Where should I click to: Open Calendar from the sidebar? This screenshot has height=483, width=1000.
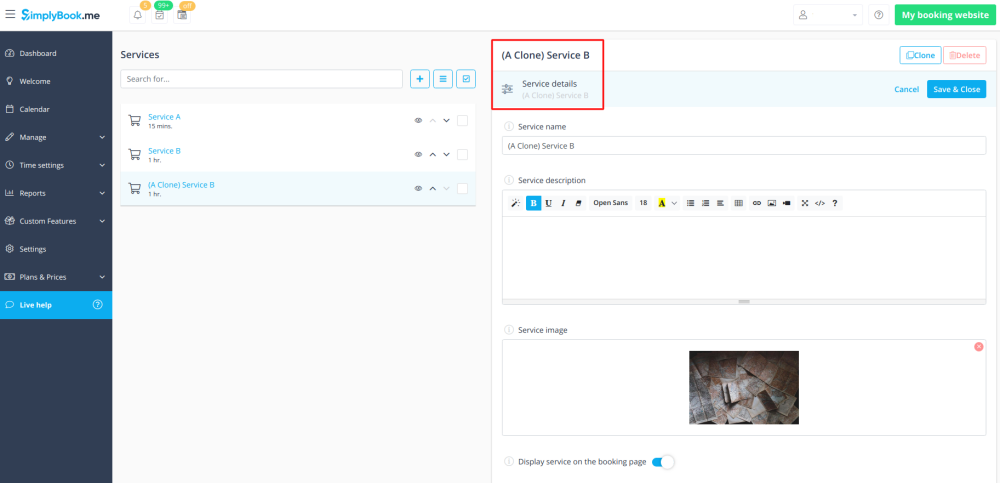[35, 109]
